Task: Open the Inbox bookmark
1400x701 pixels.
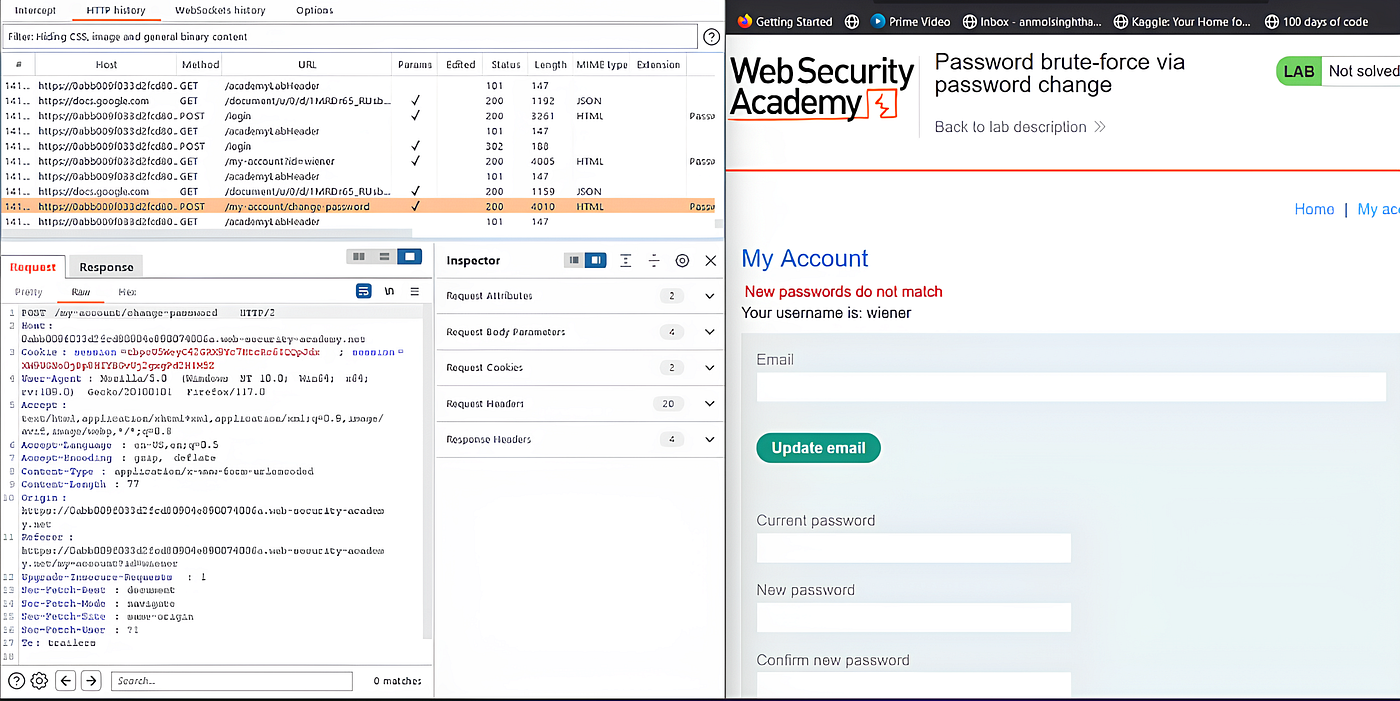Action: coord(1030,21)
